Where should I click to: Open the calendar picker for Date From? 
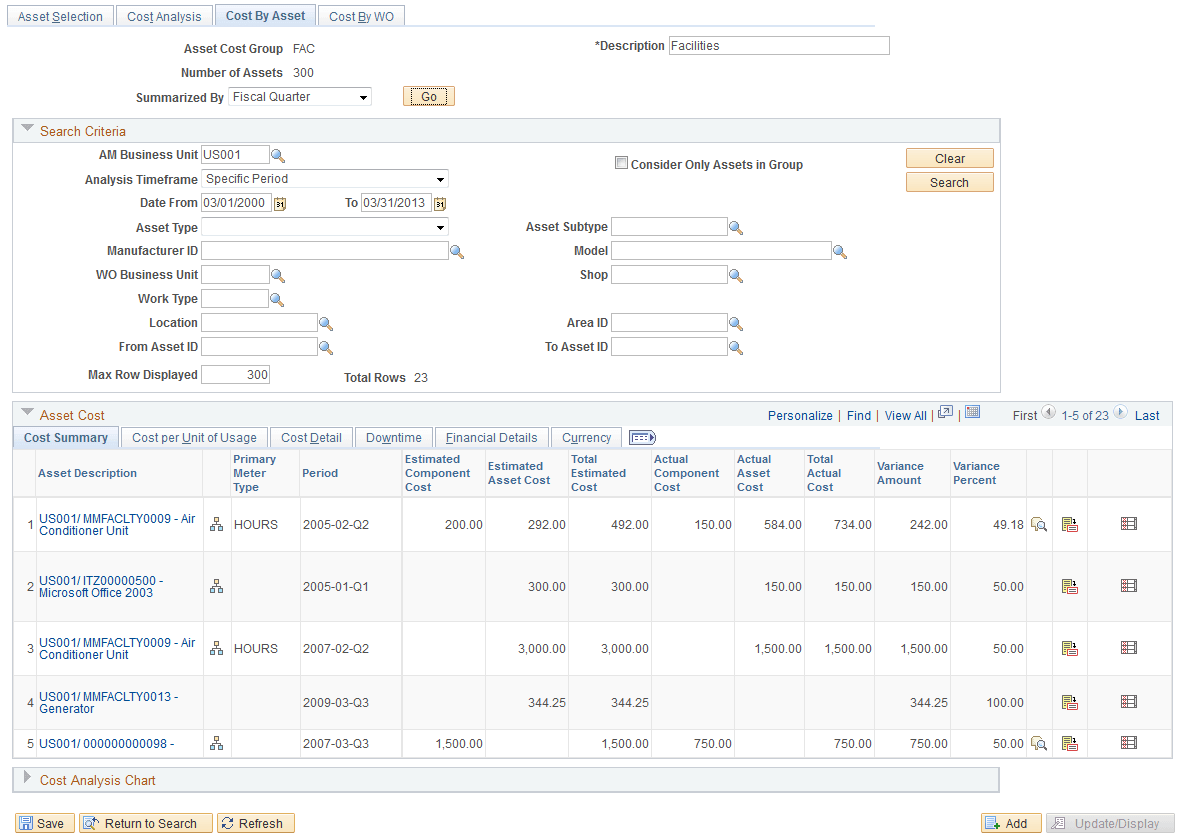click(281, 203)
